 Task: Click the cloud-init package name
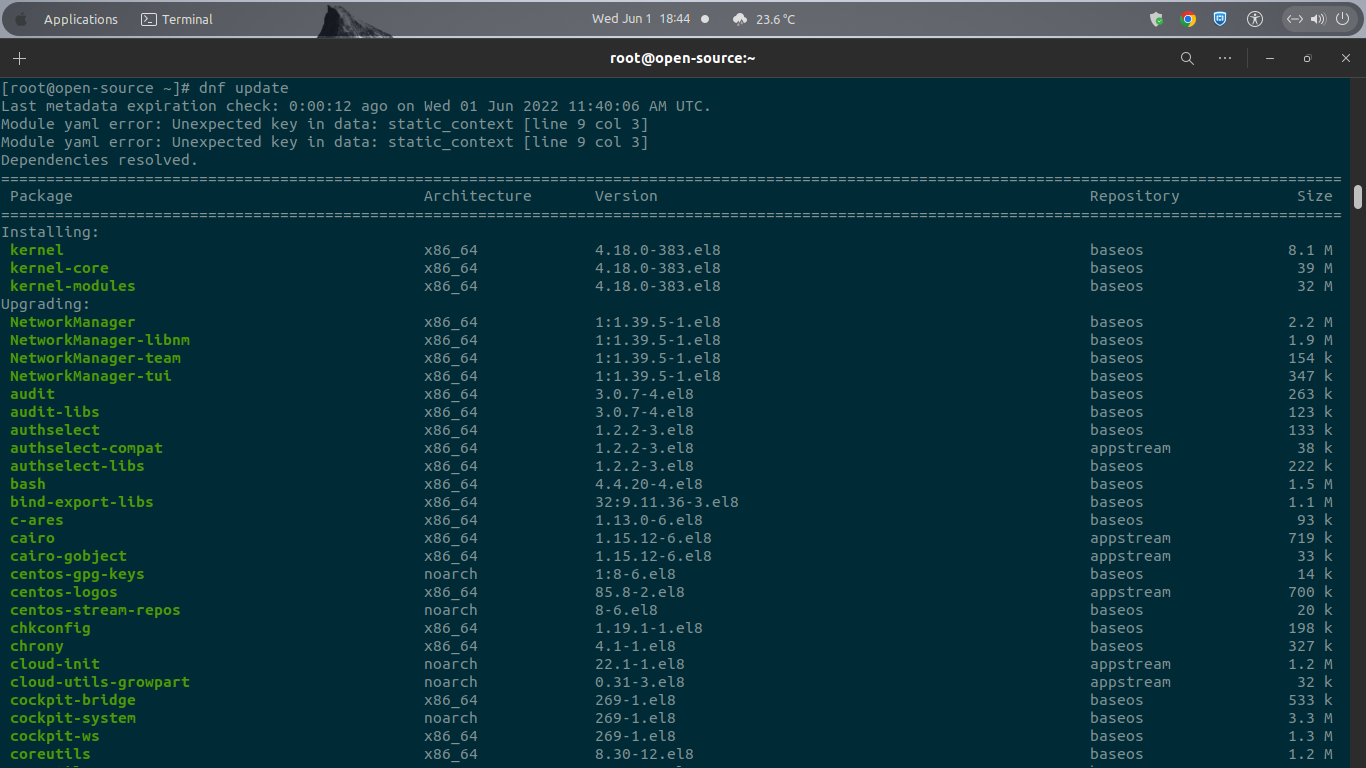(x=55, y=664)
